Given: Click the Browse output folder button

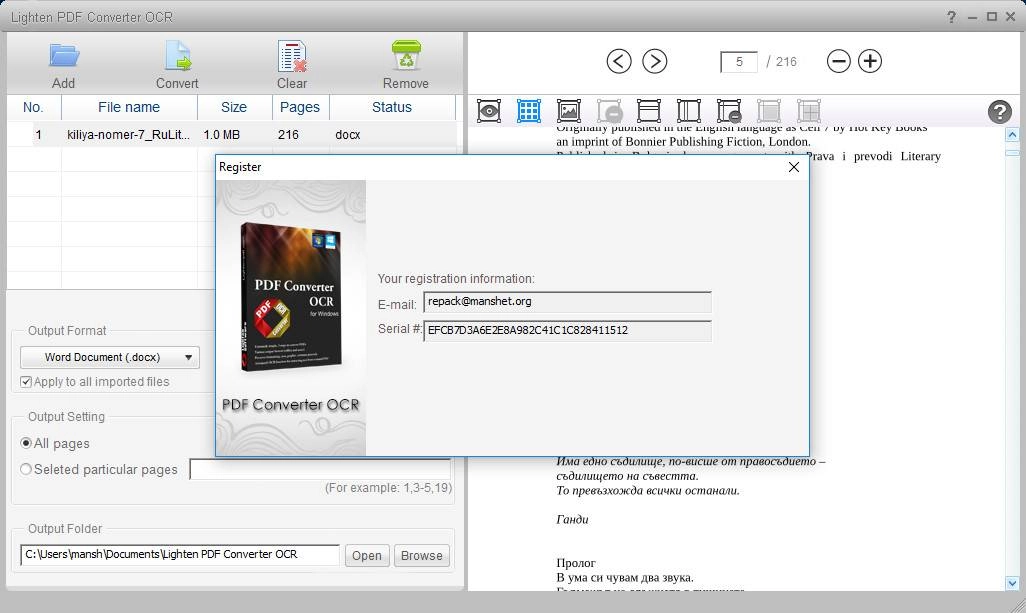Looking at the screenshot, I should click(421, 555).
